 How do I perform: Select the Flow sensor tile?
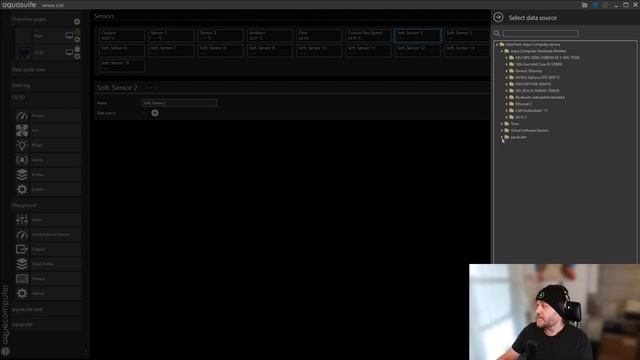(319, 36)
